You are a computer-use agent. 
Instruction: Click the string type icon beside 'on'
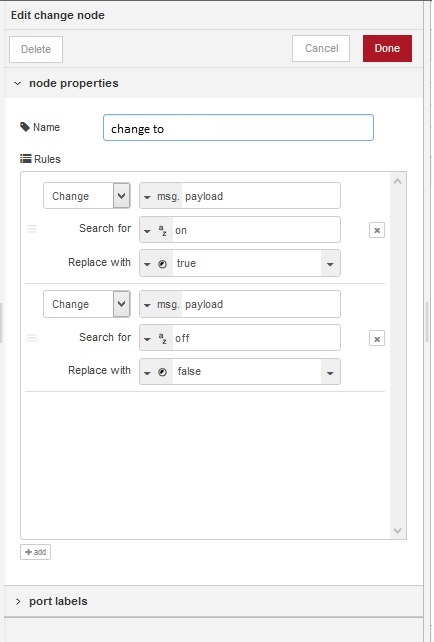coord(163,230)
